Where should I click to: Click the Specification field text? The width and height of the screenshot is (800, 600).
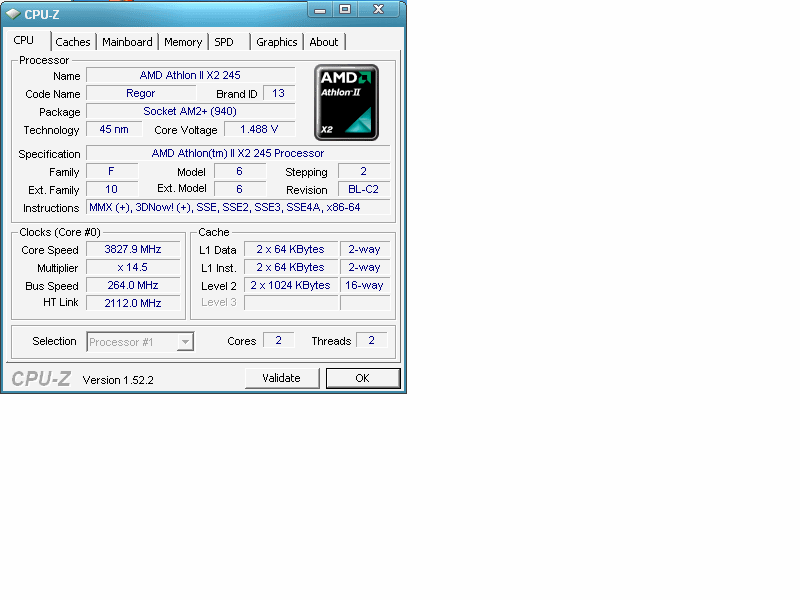point(238,153)
